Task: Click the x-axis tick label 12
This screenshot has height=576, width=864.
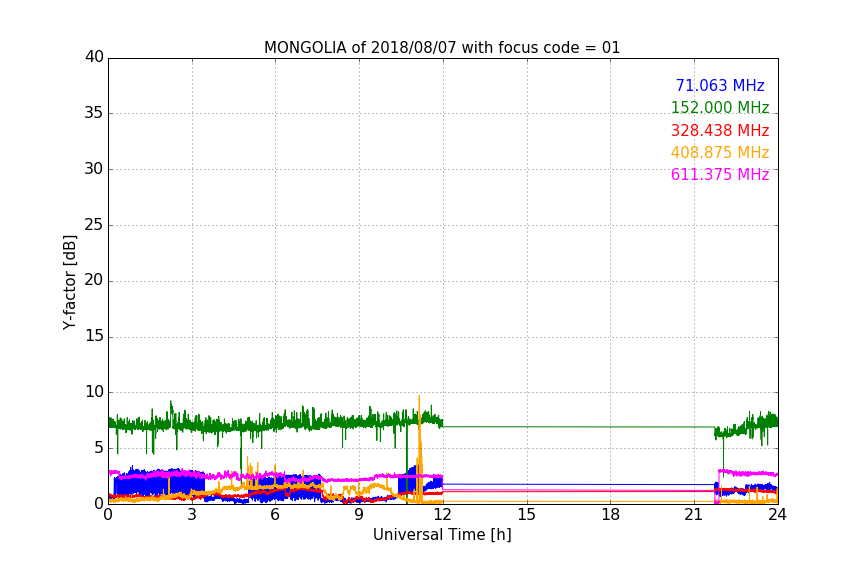Action: pos(442,515)
